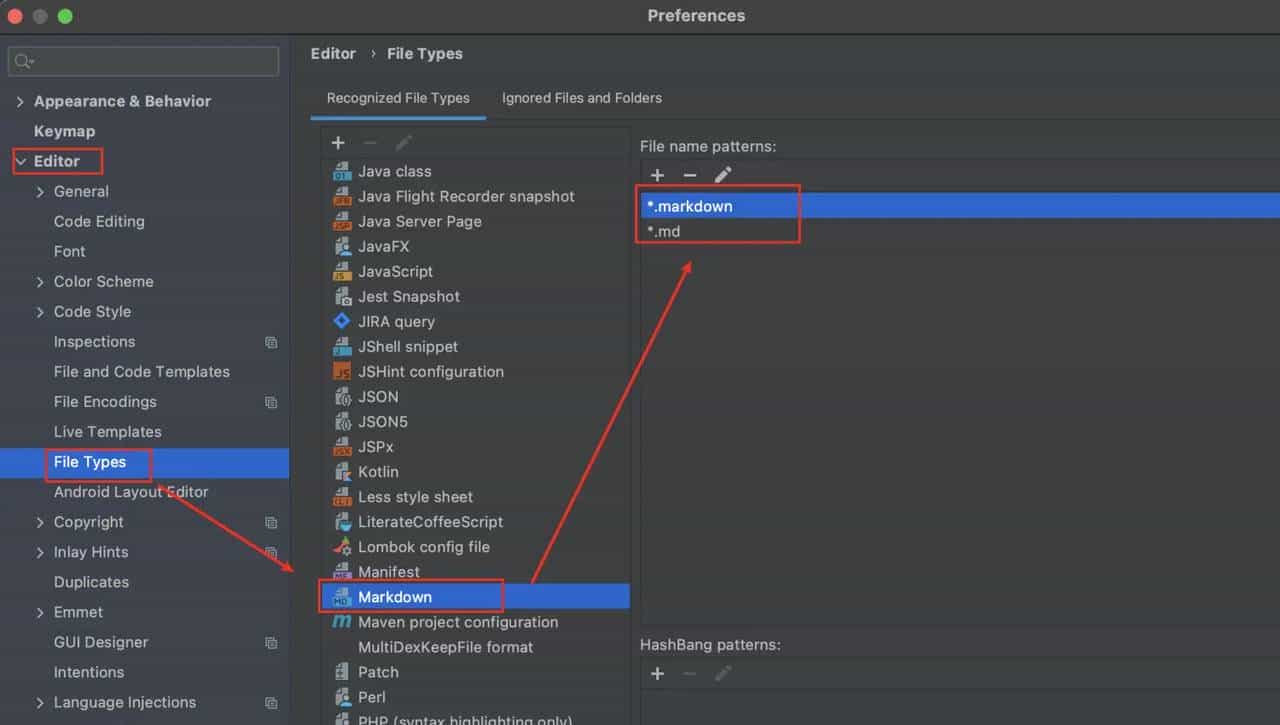Click edit pencil icon for file name patterns
The image size is (1280, 725).
723,175
